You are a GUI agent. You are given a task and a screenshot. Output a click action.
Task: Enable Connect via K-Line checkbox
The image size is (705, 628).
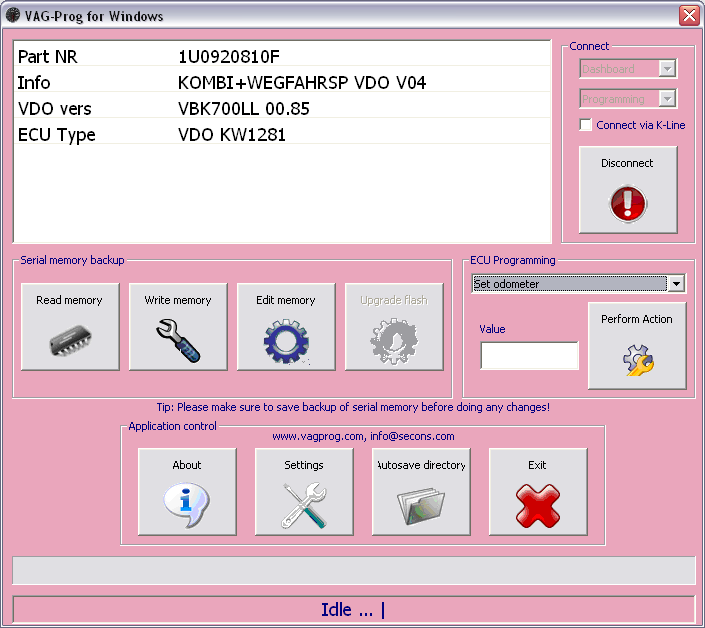[585, 125]
